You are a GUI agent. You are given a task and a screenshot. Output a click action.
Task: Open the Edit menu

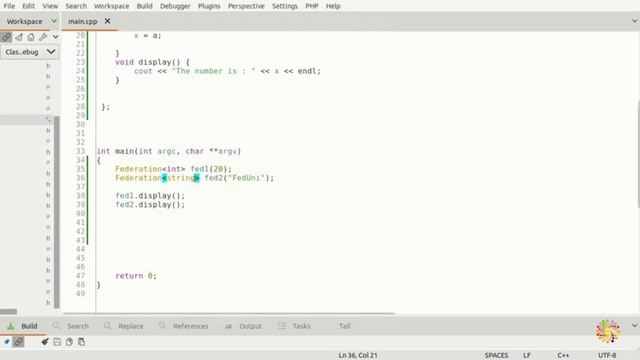pos(28,6)
